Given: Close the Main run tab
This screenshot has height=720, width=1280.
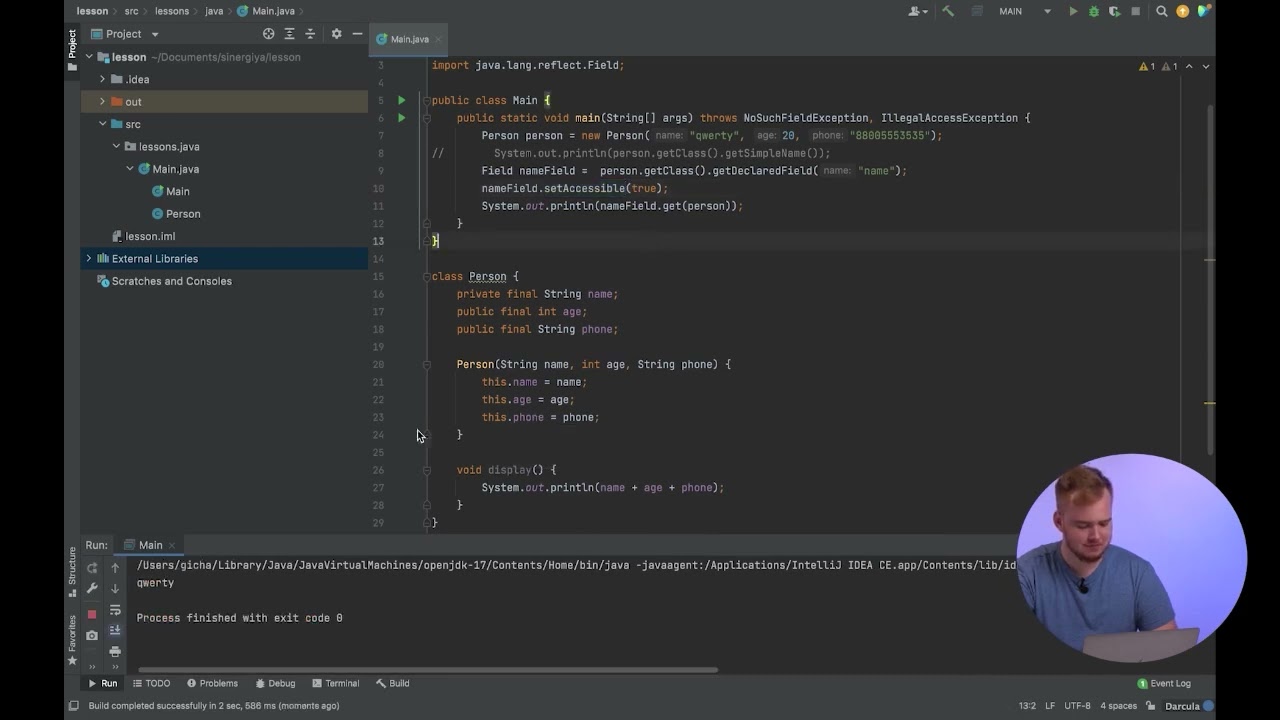Looking at the screenshot, I should point(172,545).
